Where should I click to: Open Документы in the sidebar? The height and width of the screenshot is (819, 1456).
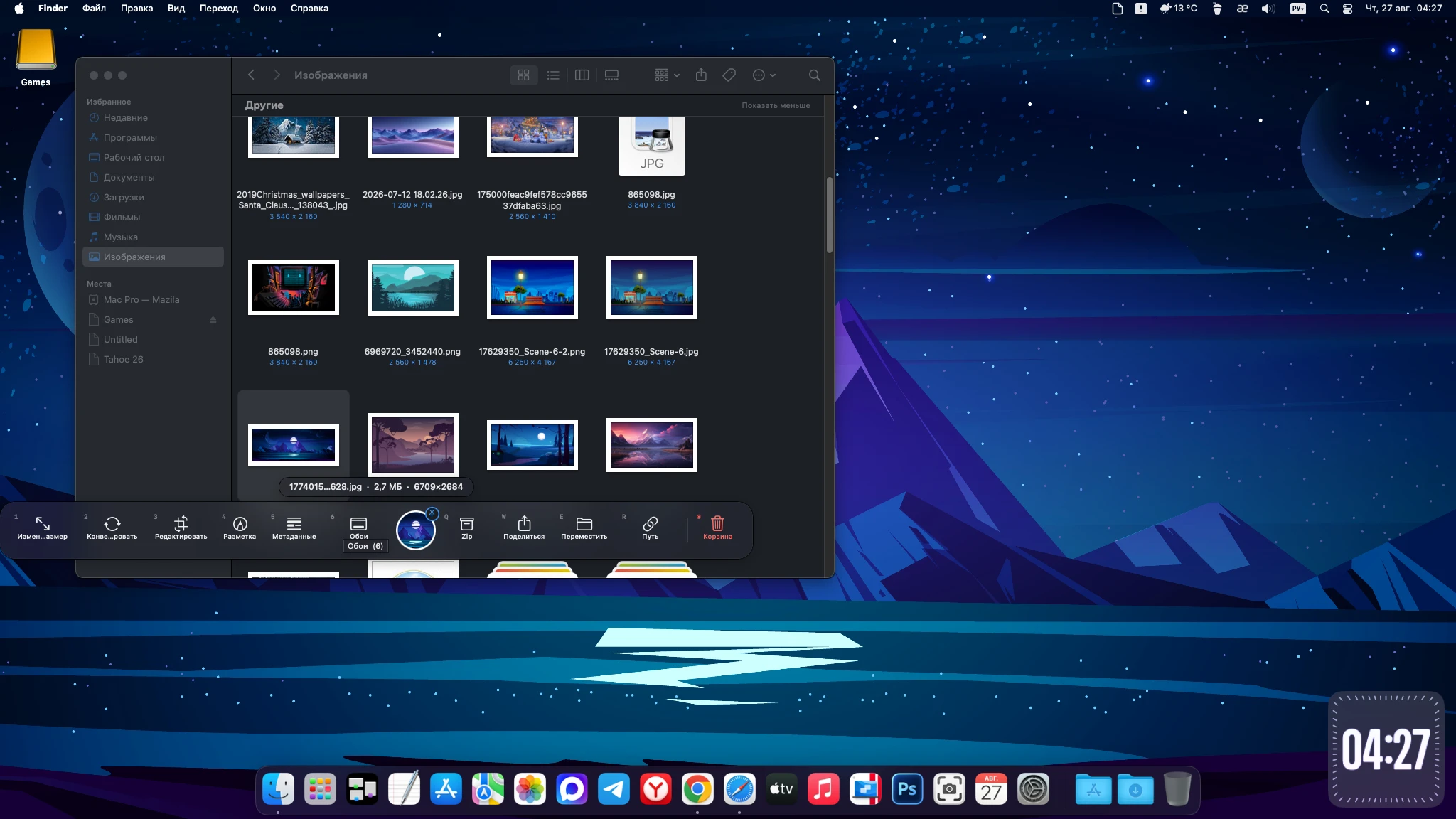154,178
